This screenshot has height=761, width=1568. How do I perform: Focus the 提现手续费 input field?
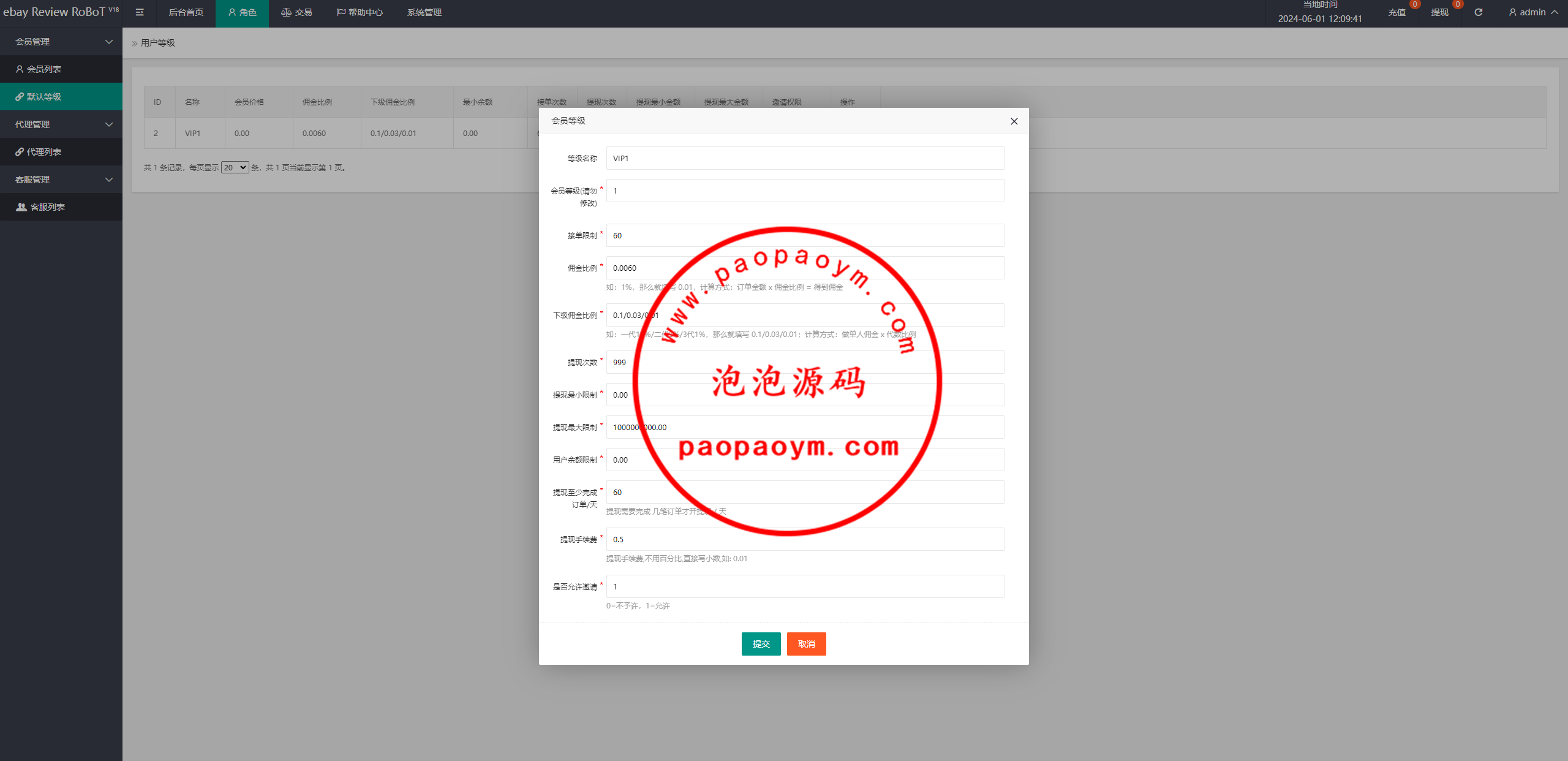point(805,539)
